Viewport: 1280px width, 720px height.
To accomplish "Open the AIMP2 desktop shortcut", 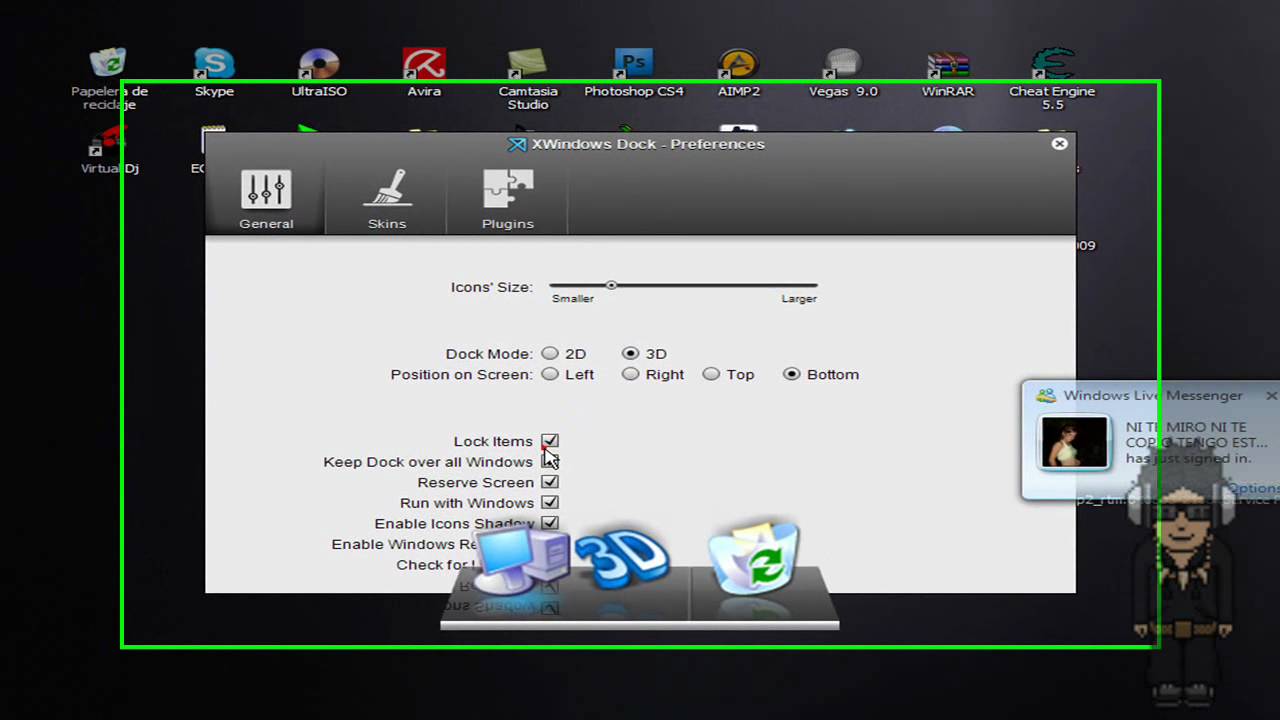I will point(739,72).
